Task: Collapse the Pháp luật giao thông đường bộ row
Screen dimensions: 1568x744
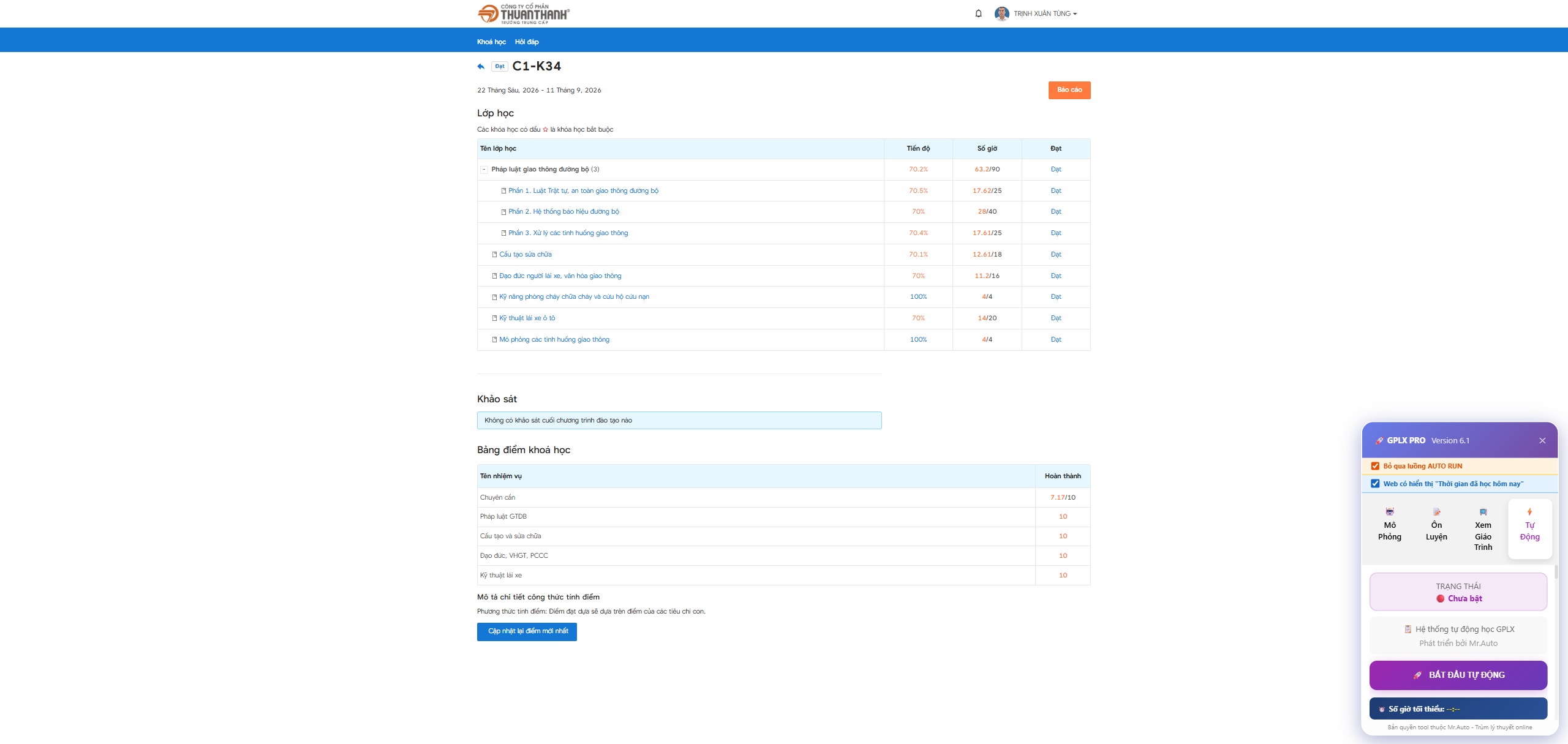Action: [484, 170]
